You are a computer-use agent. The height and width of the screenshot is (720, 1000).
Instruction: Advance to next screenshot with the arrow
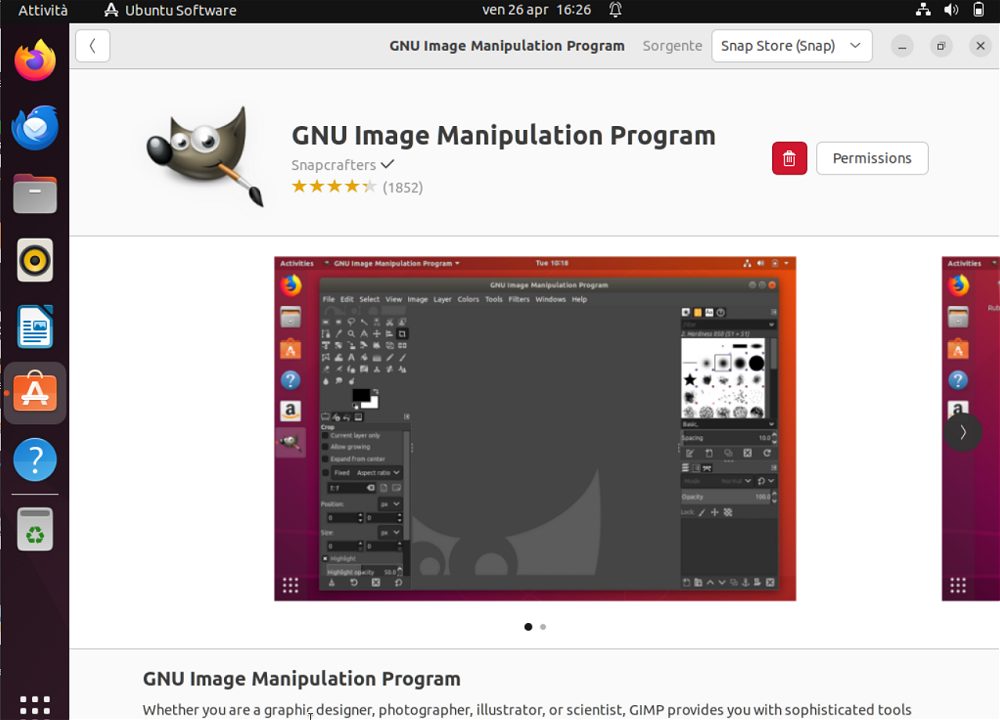[963, 432]
